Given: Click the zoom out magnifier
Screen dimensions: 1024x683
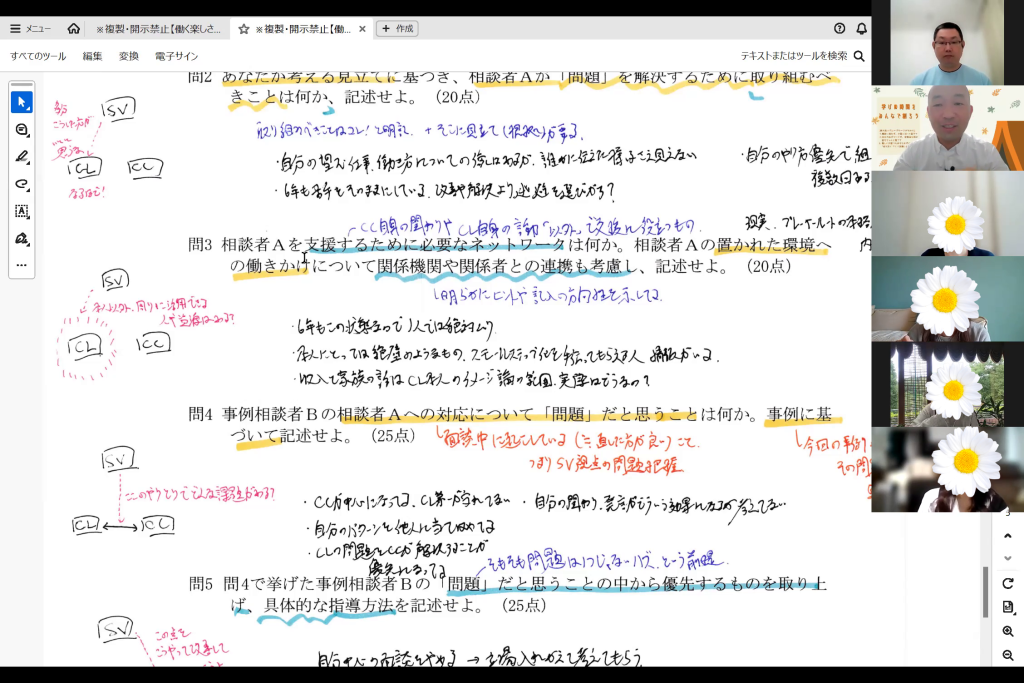Looking at the screenshot, I should [1008, 655].
